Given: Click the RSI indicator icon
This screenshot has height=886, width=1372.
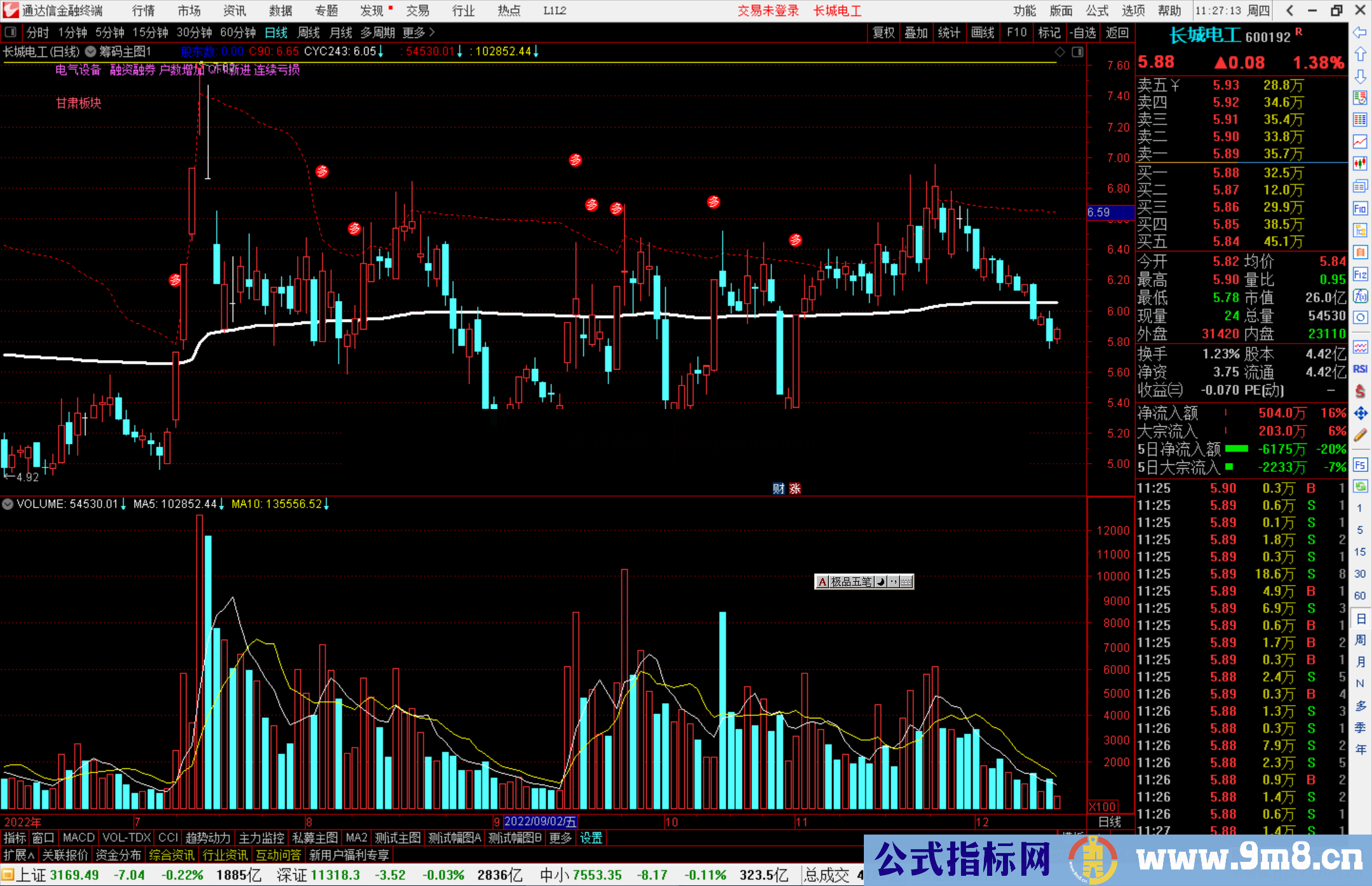Looking at the screenshot, I should [1360, 369].
